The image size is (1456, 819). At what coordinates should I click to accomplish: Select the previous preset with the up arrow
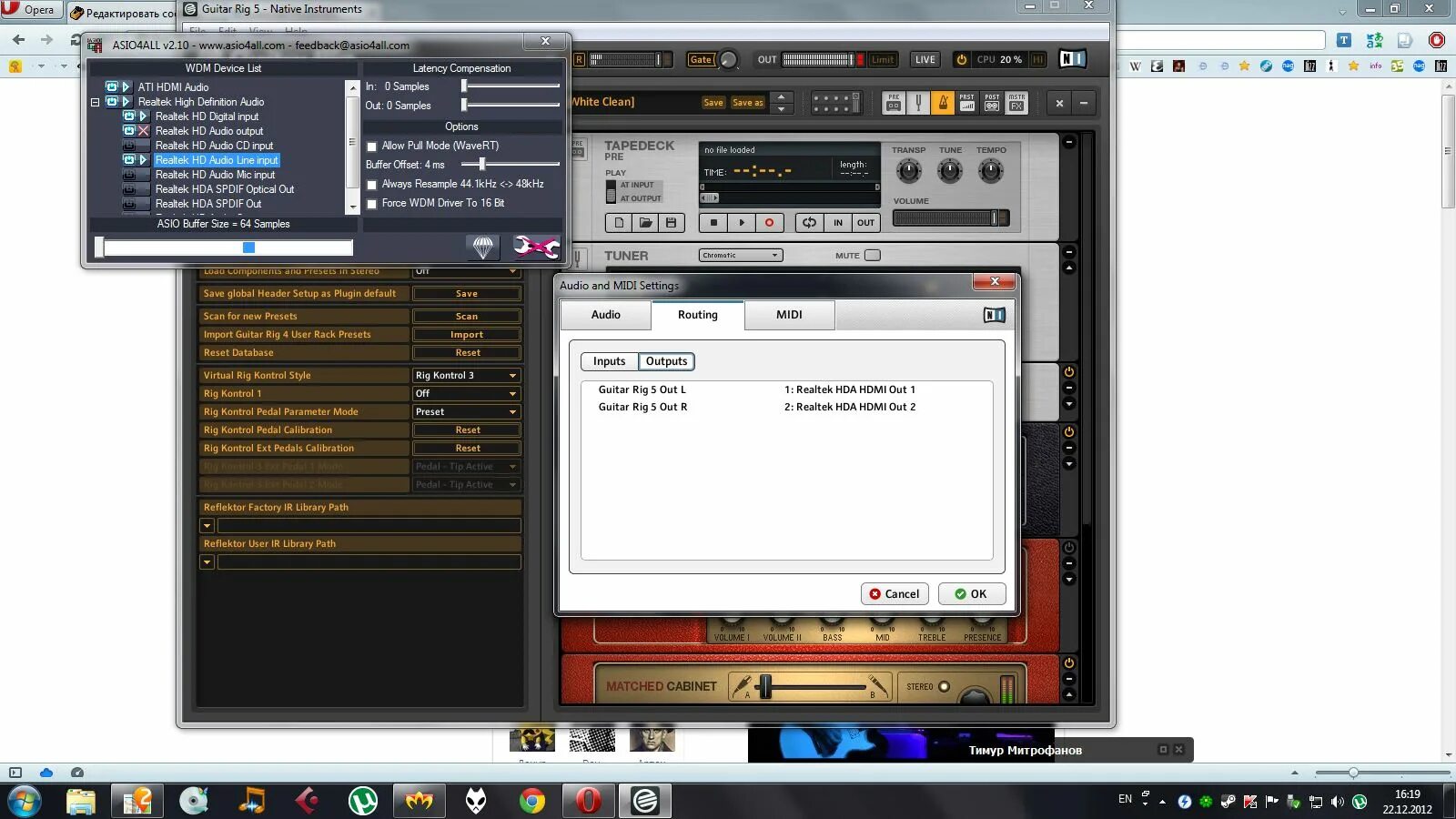(782, 96)
